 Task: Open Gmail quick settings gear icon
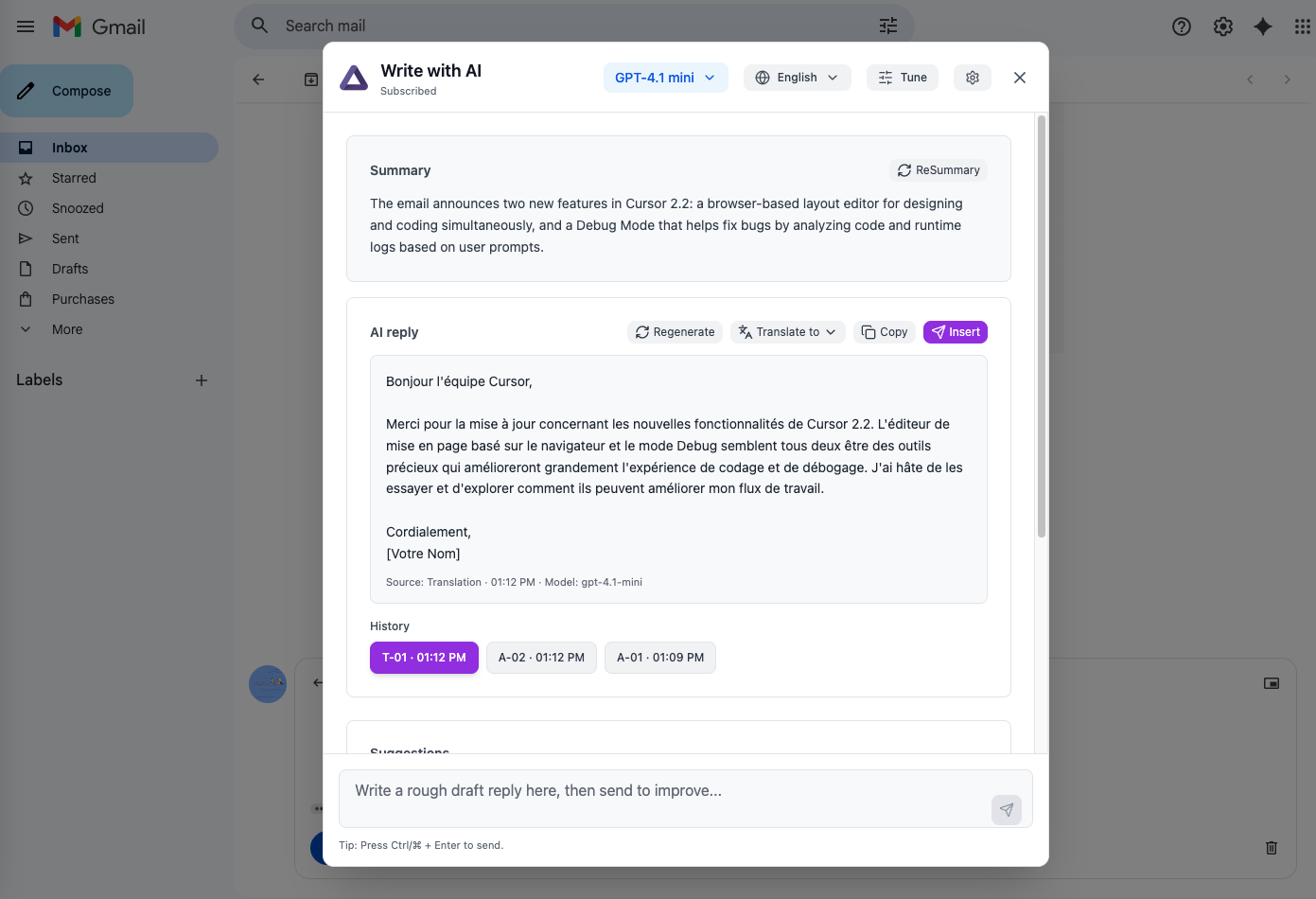[x=1222, y=26]
